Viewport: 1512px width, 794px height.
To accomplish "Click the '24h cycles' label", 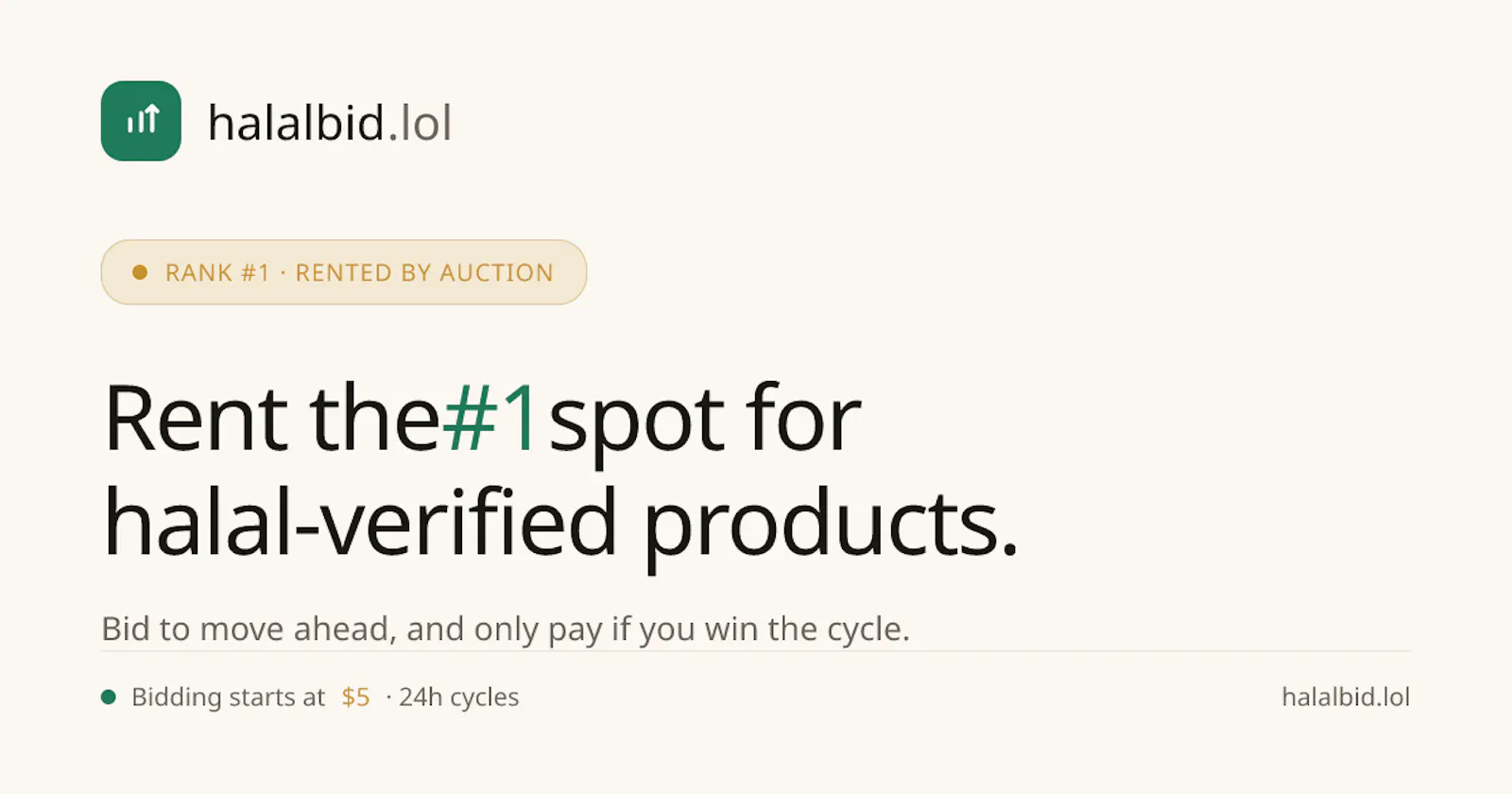I will pos(458,697).
